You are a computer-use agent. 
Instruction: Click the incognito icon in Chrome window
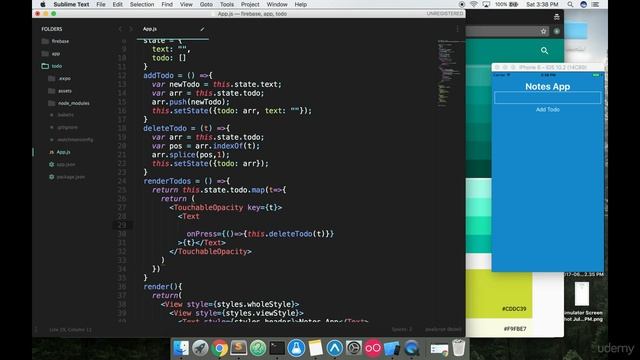click(x=556, y=17)
